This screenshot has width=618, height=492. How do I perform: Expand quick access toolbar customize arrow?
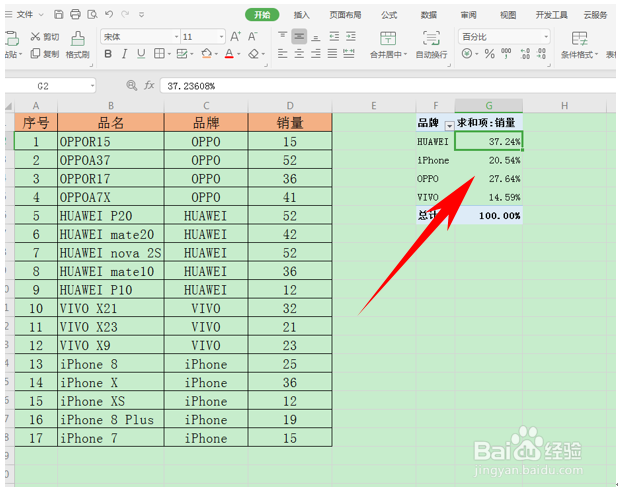[141, 15]
